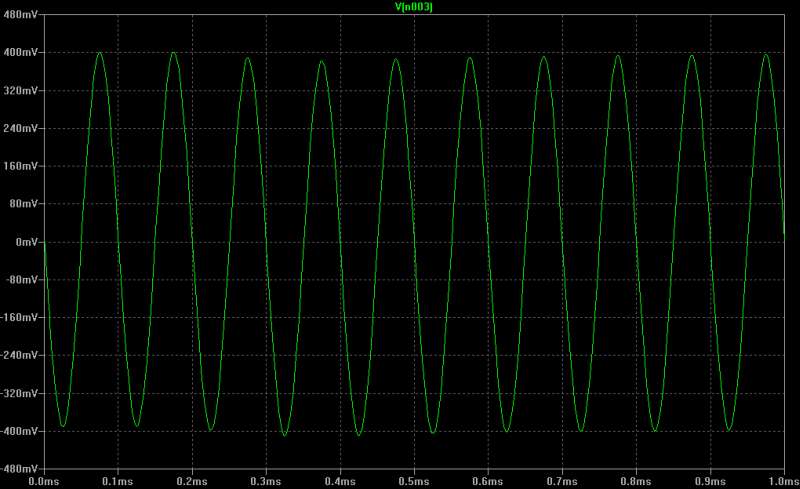Click the 0mV axis label

point(27,242)
